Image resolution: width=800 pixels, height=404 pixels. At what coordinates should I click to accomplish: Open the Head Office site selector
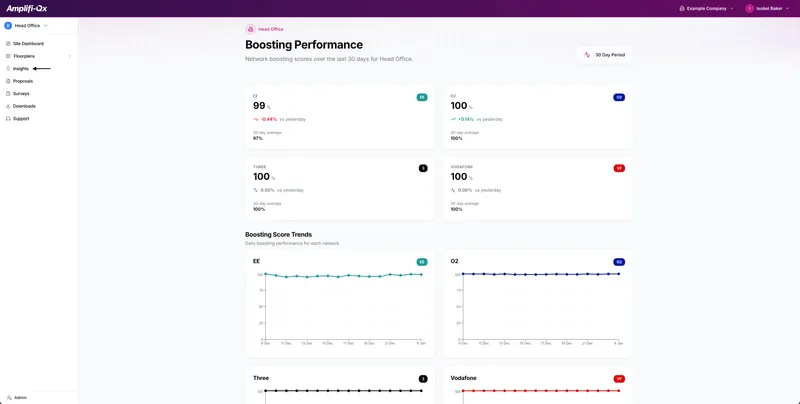coord(27,25)
